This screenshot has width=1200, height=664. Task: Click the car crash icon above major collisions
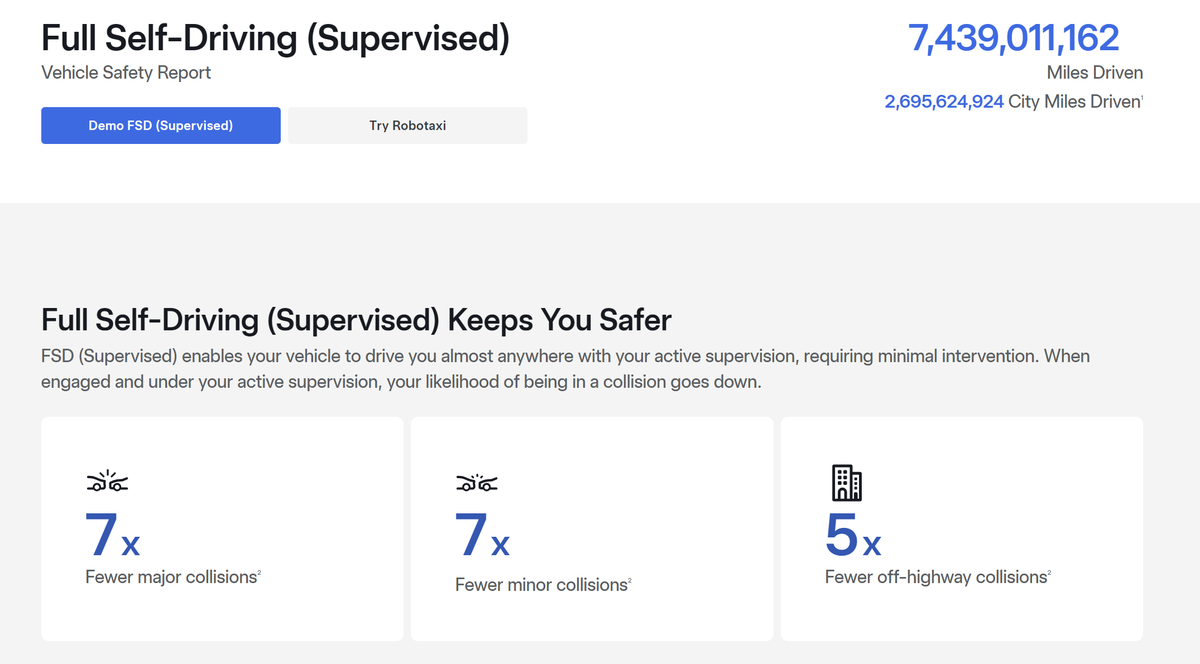[x=107, y=484]
